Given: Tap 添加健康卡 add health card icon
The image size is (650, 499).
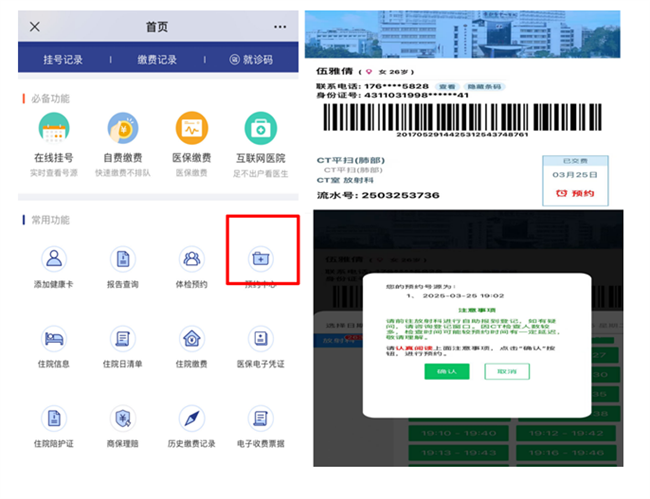Looking at the screenshot, I should 53,259.
